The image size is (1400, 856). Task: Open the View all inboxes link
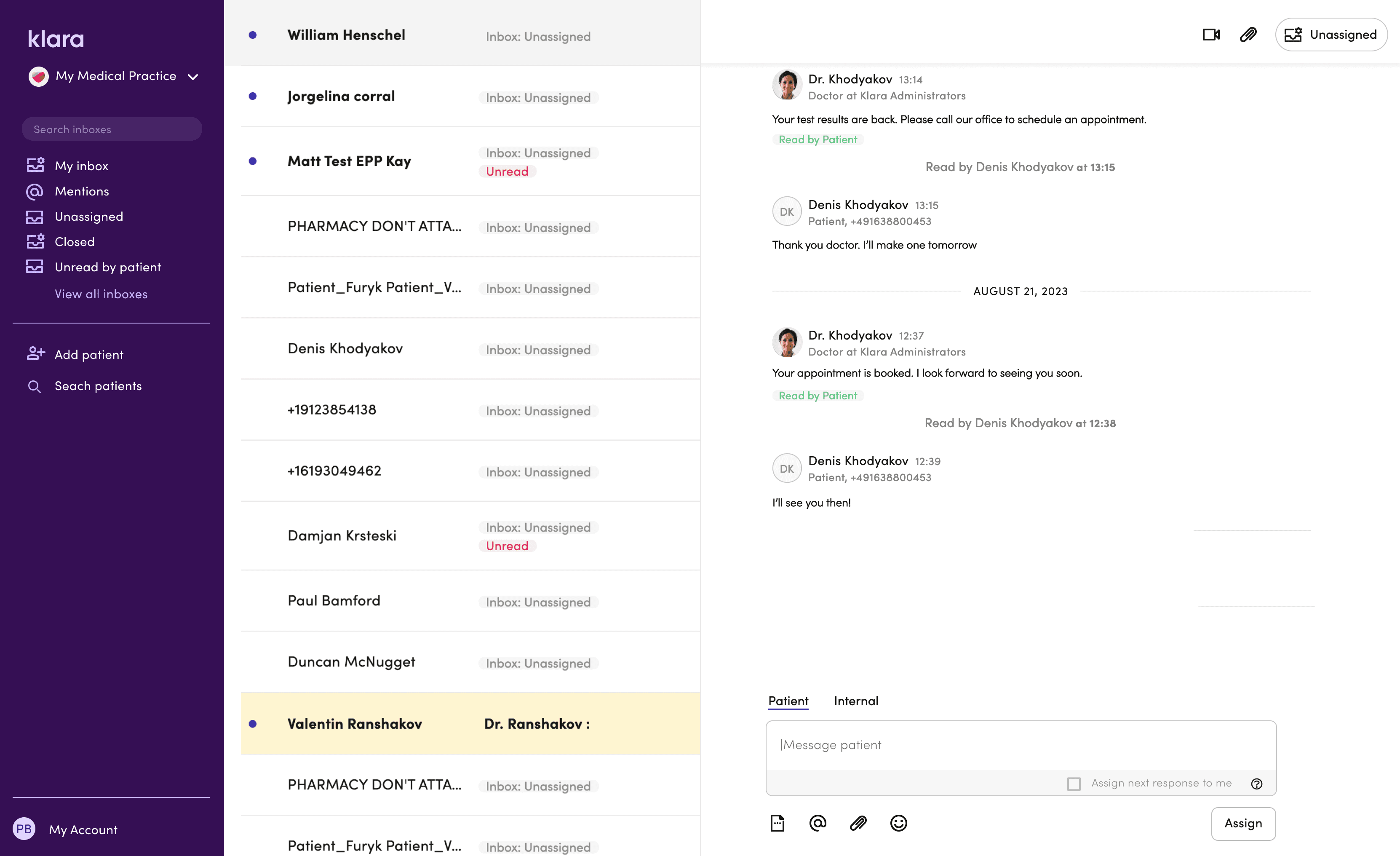pyautogui.click(x=101, y=294)
